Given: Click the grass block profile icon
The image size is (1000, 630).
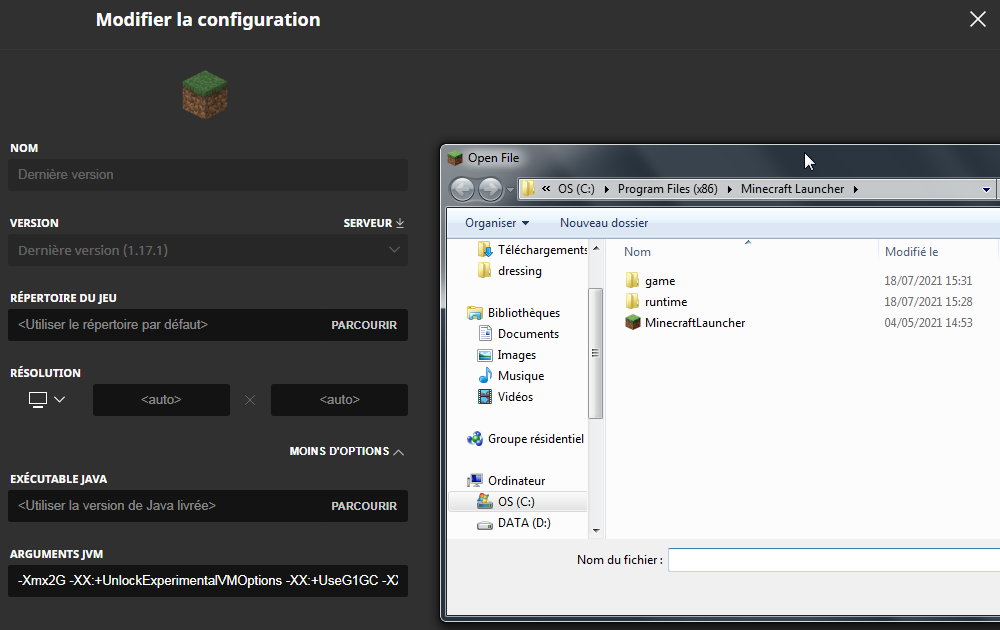Looking at the screenshot, I should click(x=205, y=95).
